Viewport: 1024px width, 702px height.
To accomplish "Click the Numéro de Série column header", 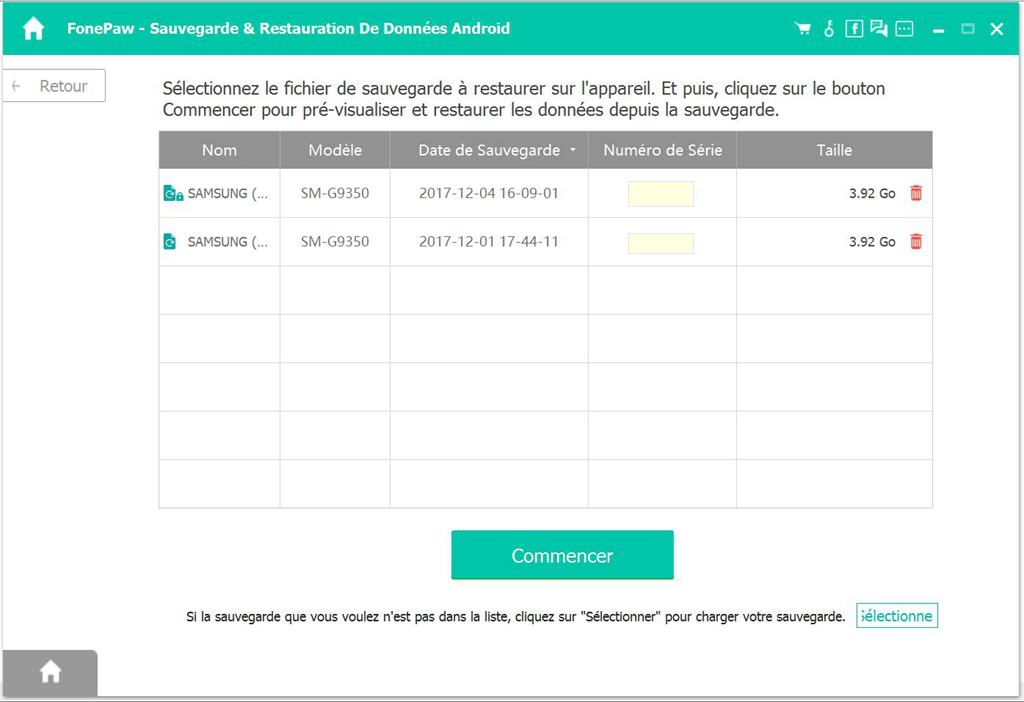I will coord(662,150).
